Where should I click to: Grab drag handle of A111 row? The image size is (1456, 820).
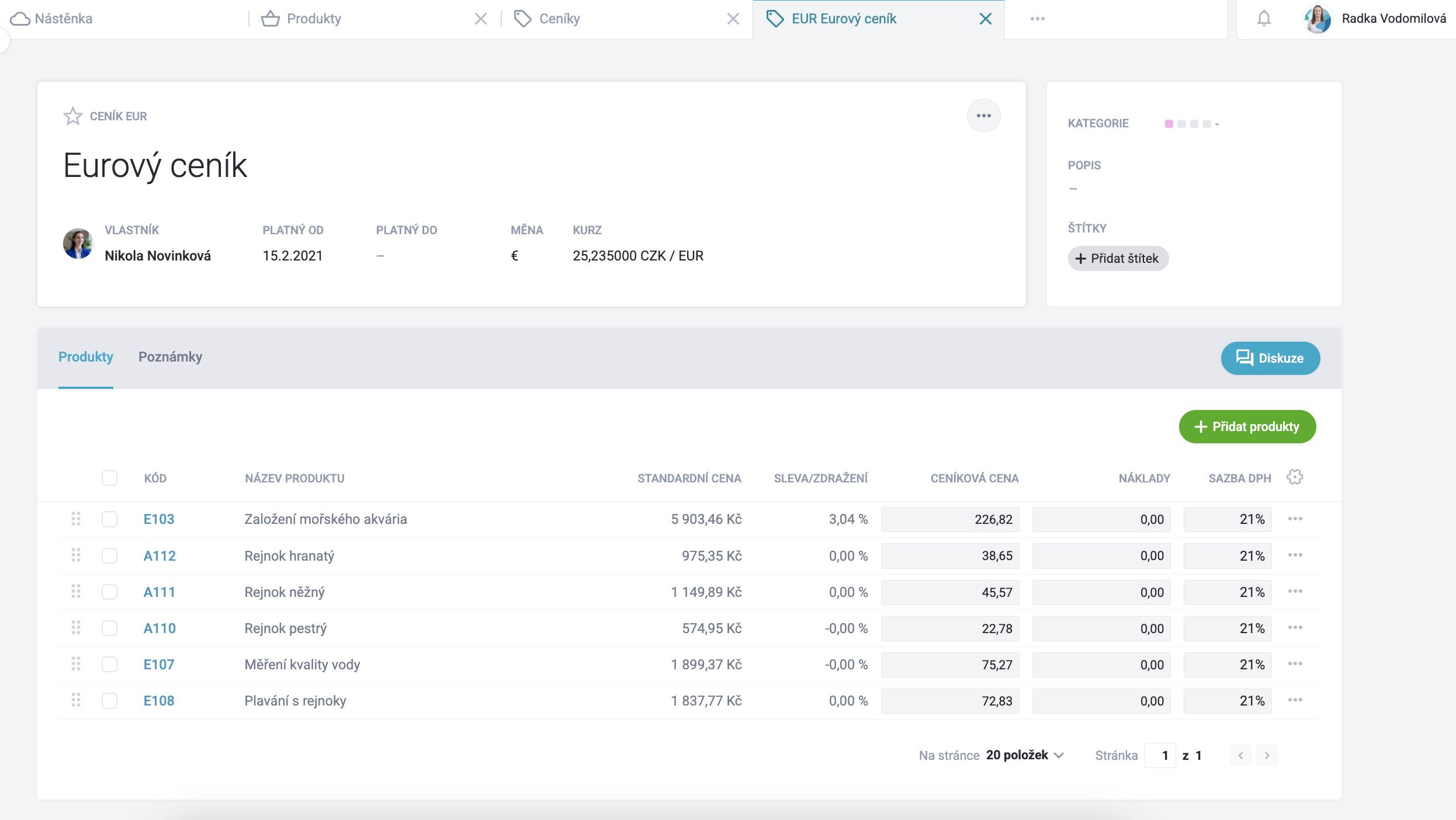pos(76,591)
